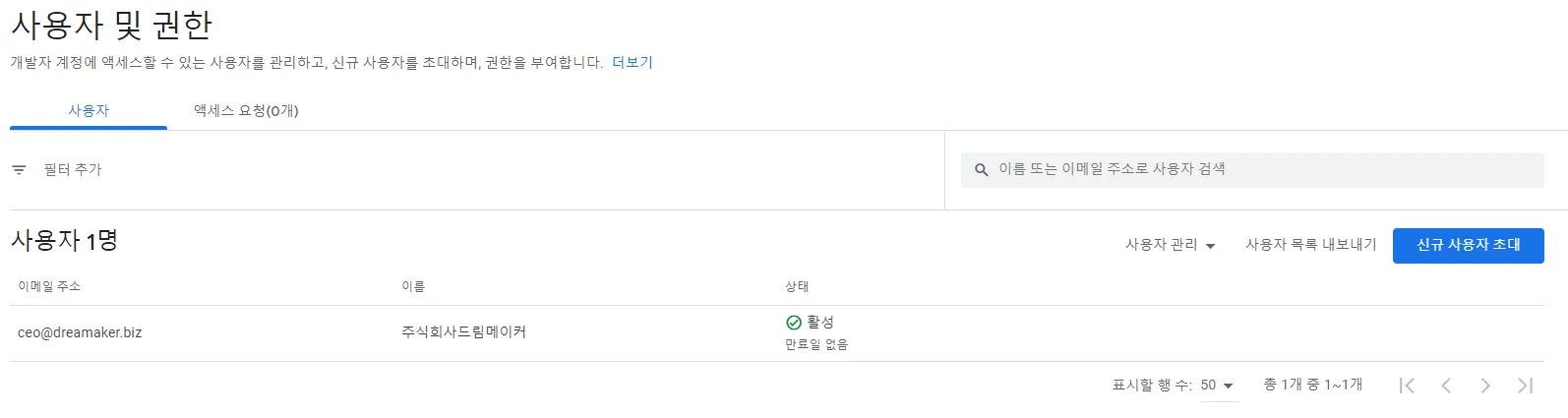Click the search magnifier icon

[x=981, y=170]
